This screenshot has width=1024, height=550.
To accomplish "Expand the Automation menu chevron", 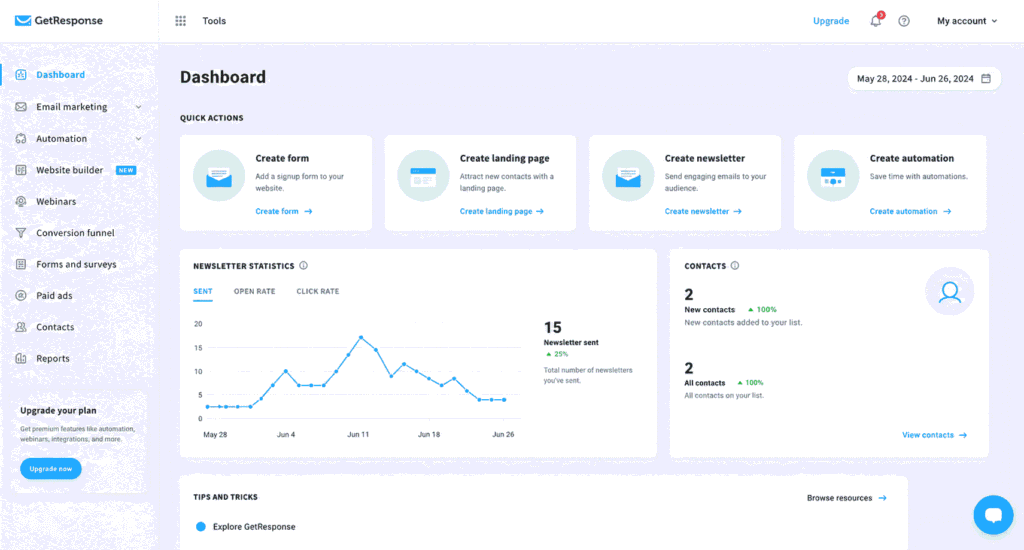I will (138, 138).
